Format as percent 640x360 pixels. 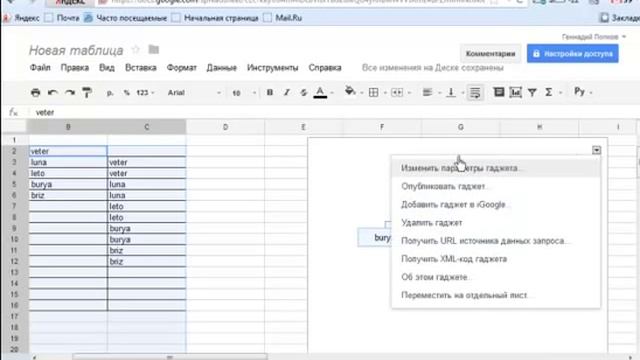click(x=127, y=93)
